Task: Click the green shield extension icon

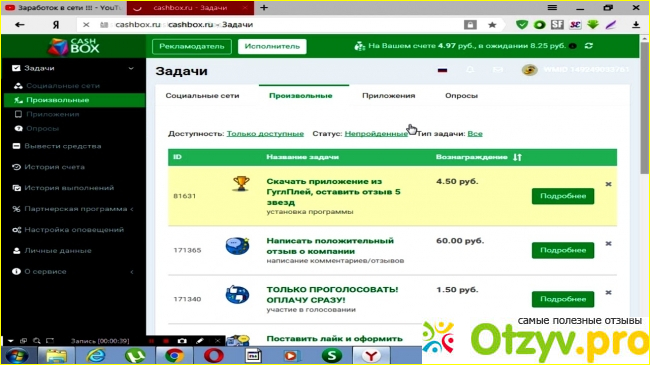Action: [521, 25]
